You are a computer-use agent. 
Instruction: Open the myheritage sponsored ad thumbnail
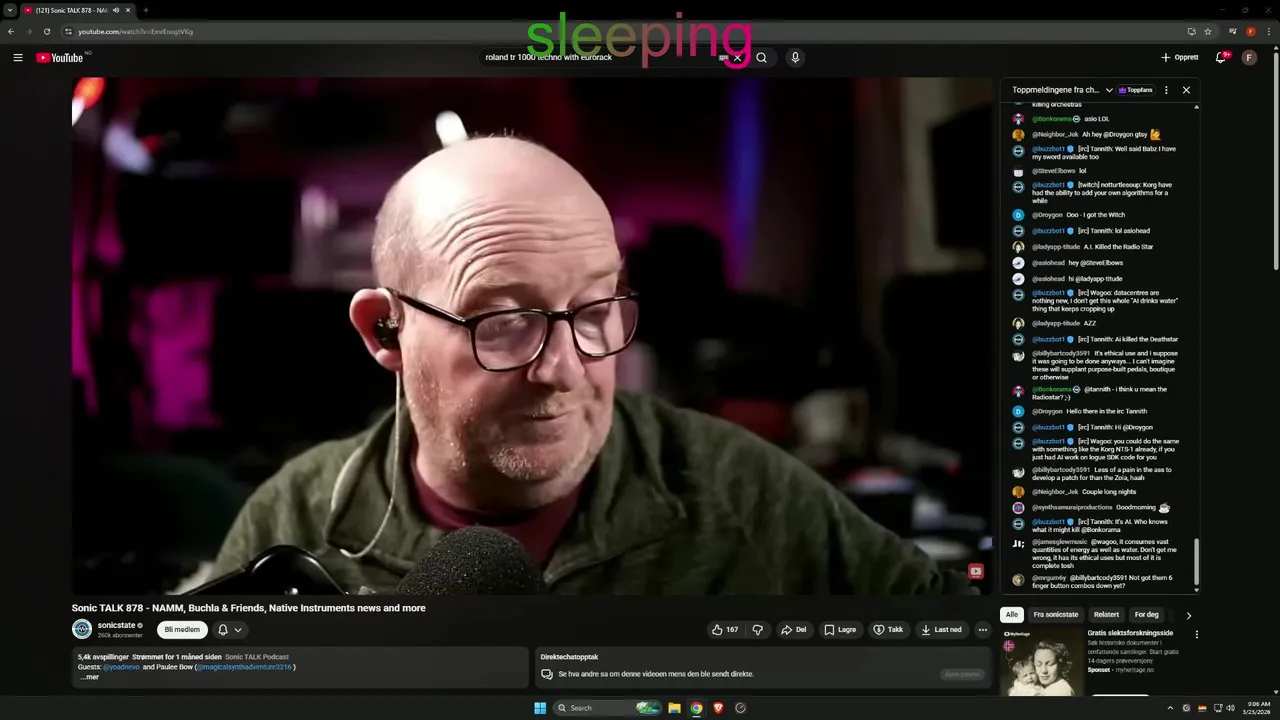point(1041,662)
